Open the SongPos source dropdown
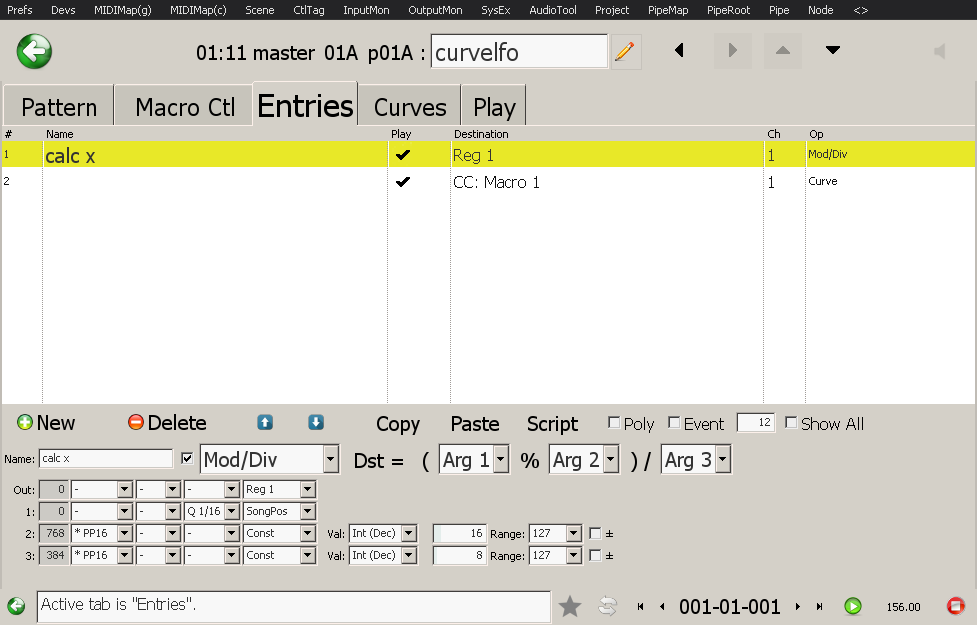This screenshot has height=625, width=977. (x=307, y=511)
